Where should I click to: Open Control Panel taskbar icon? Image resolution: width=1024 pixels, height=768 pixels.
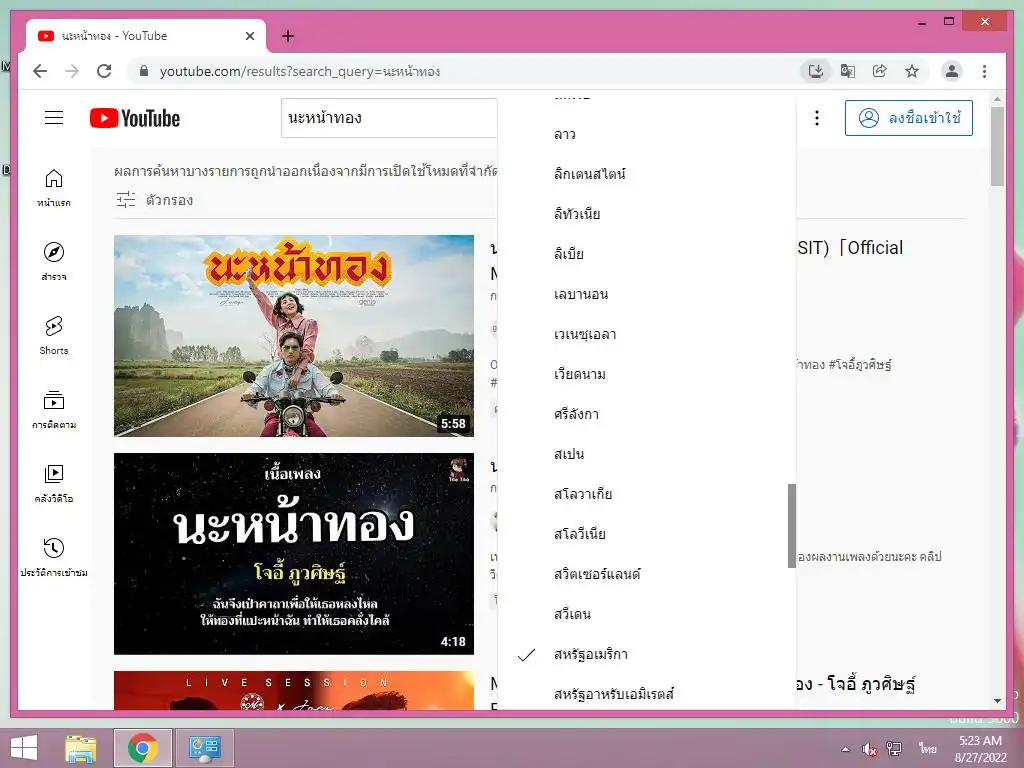(205, 748)
